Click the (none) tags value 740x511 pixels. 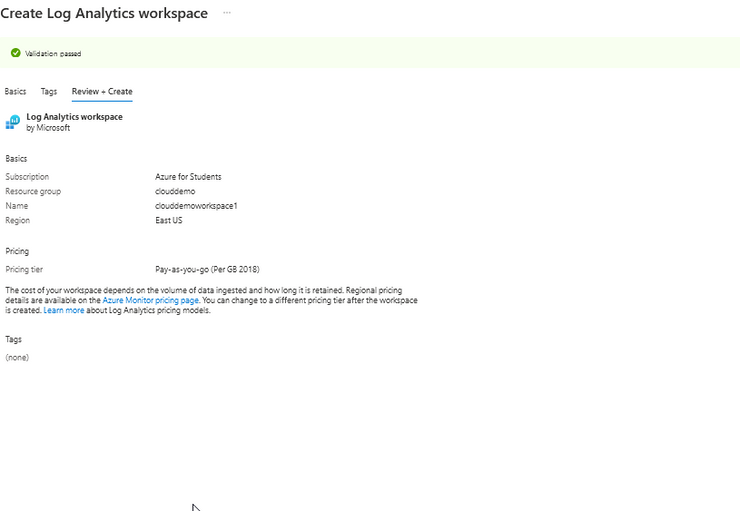(17, 357)
